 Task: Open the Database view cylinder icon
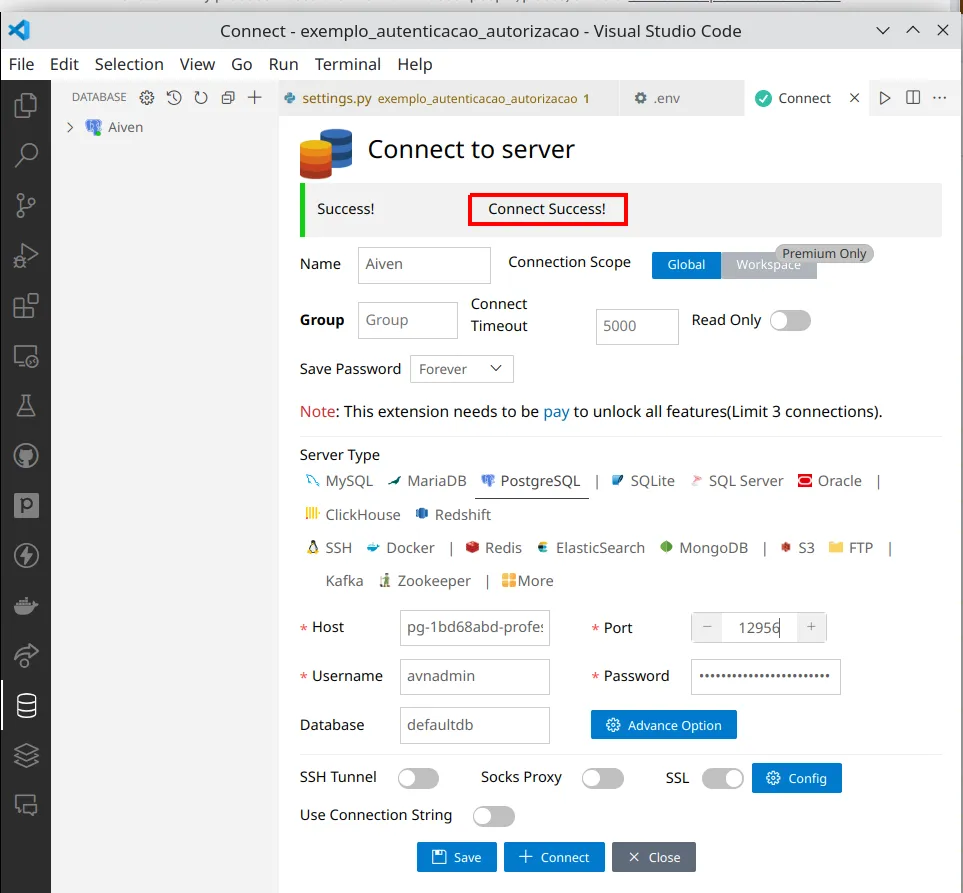26,706
